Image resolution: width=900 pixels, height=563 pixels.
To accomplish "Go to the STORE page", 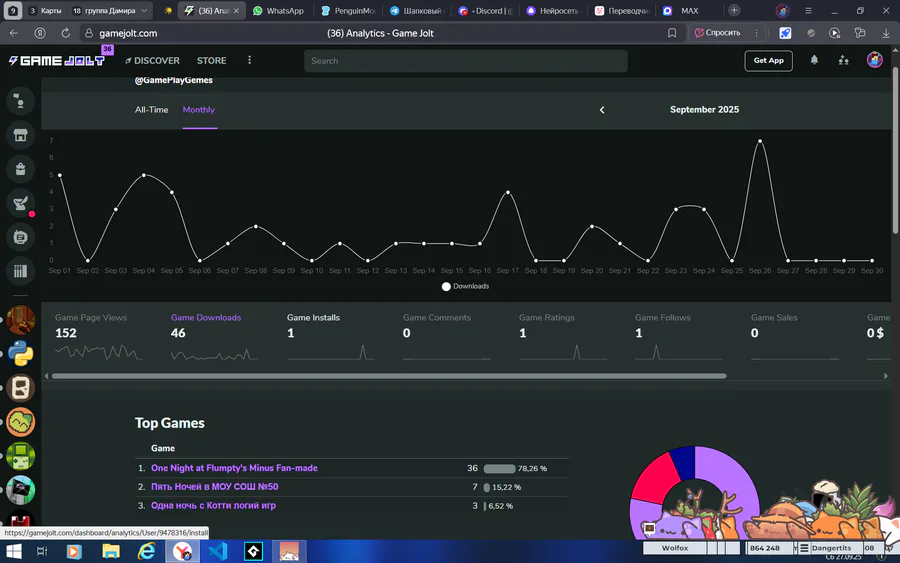I will point(211,60).
